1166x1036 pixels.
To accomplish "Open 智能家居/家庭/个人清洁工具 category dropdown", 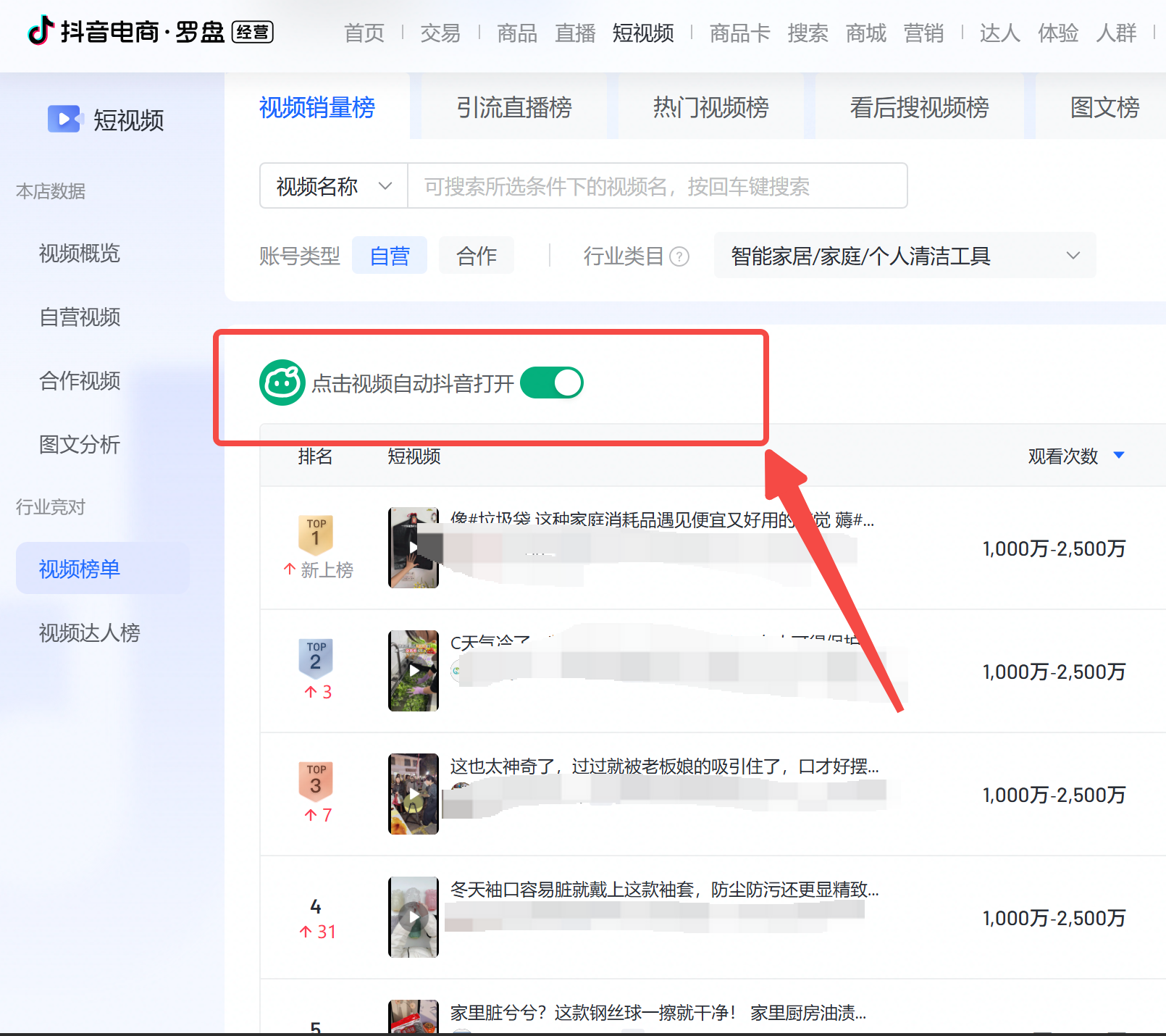I will click(x=905, y=256).
